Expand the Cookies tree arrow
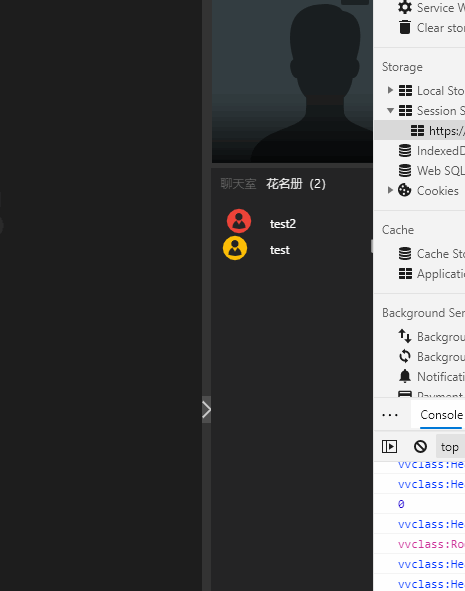465x591 pixels. [390, 190]
